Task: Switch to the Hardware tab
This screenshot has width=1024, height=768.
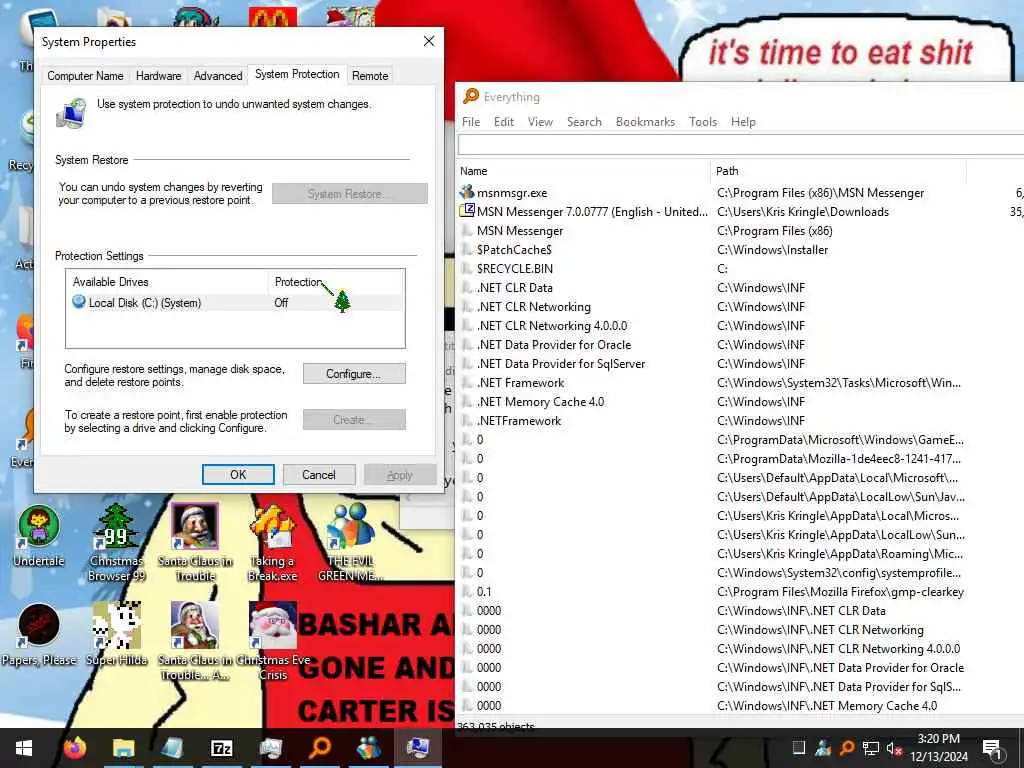Action: (x=158, y=76)
